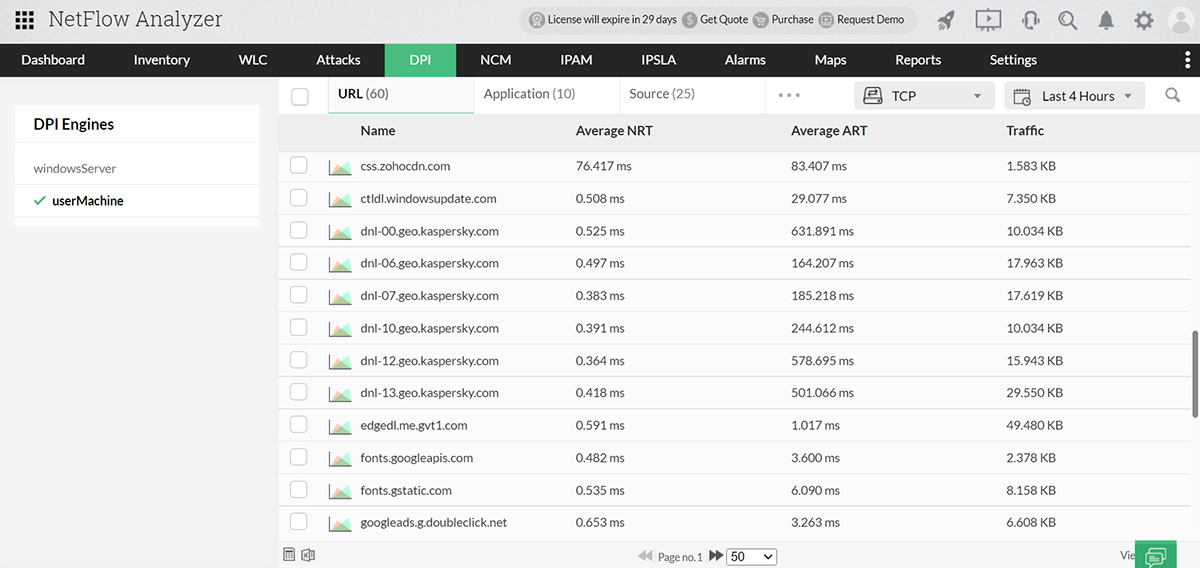Check the googleads.g.doubleclick.net row checkbox

(298, 522)
